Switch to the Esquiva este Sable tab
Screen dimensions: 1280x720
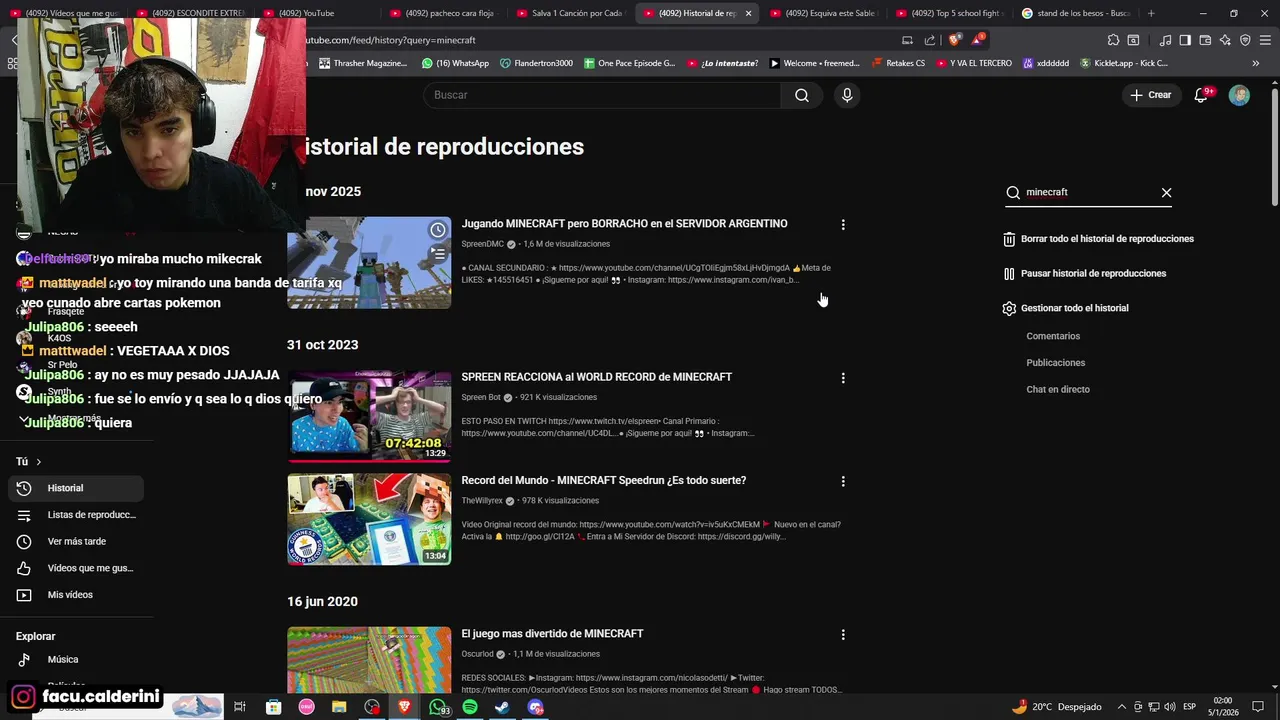click(823, 13)
